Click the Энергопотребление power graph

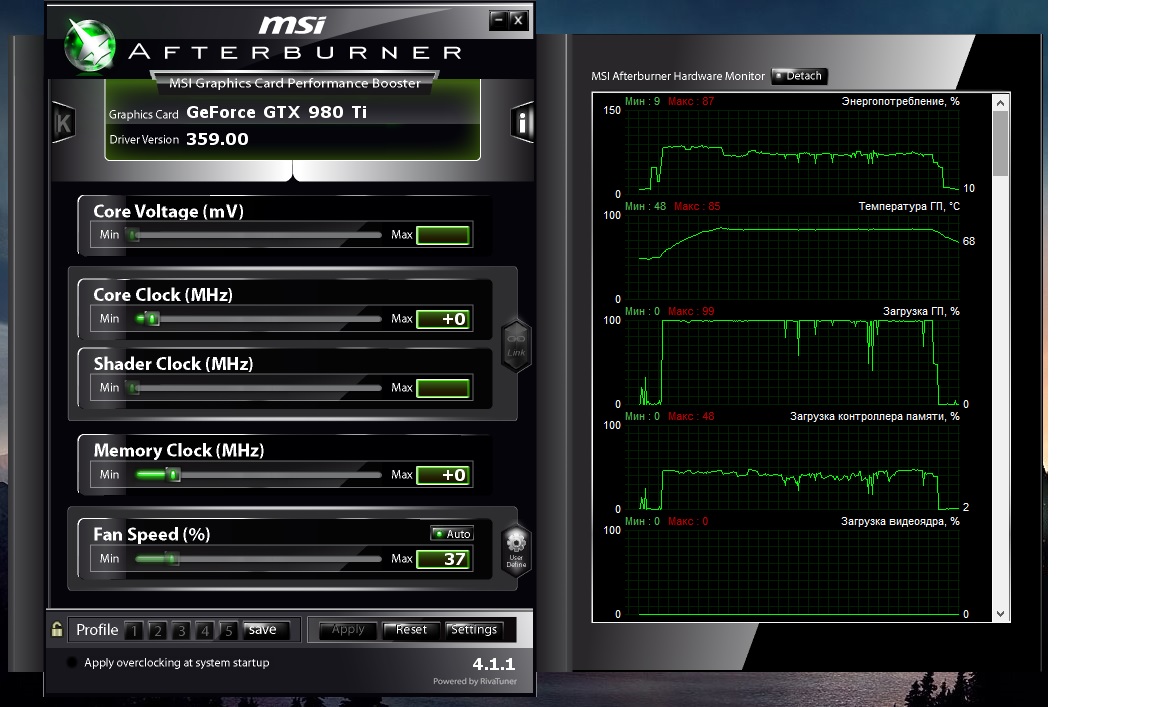pyautogui.click(x=792, y=152)
